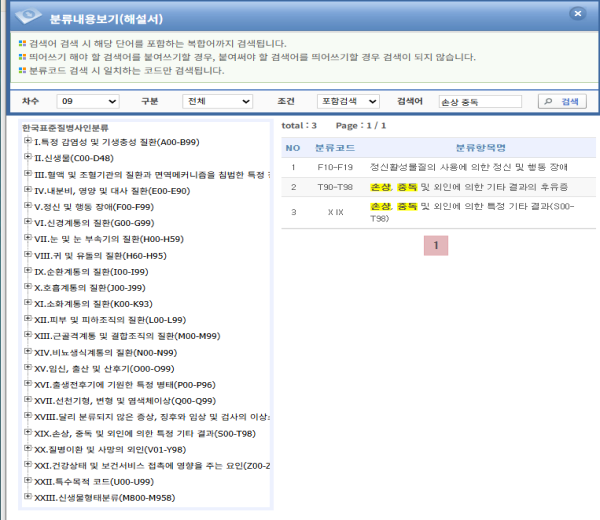Expand chapter XX 질병이환 및 사망의 외인

click(x=28, y=448)
